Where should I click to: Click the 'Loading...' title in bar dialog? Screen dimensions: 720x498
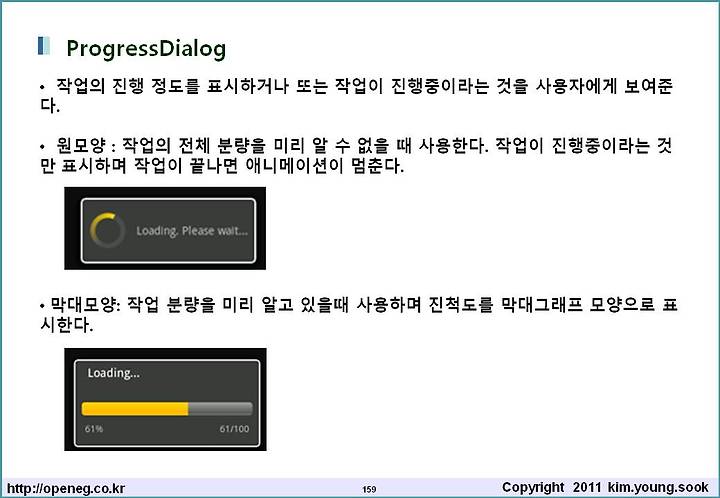click(x=113, y=373)
